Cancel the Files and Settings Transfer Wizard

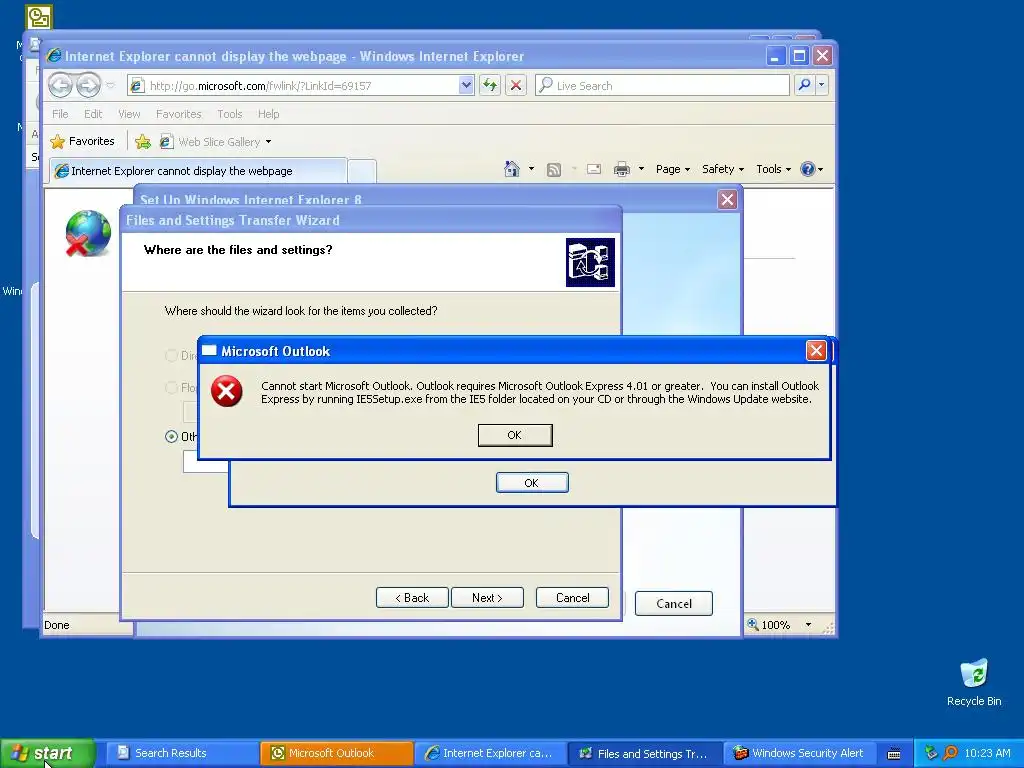572,598
